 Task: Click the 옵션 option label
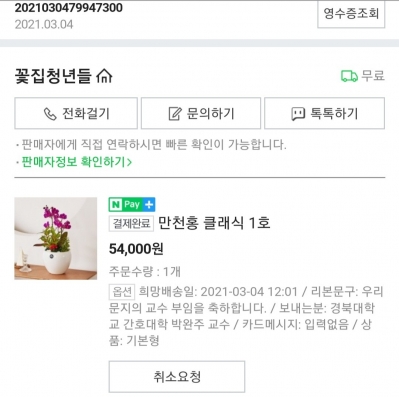pyautogui.click(x=122, y=292)
